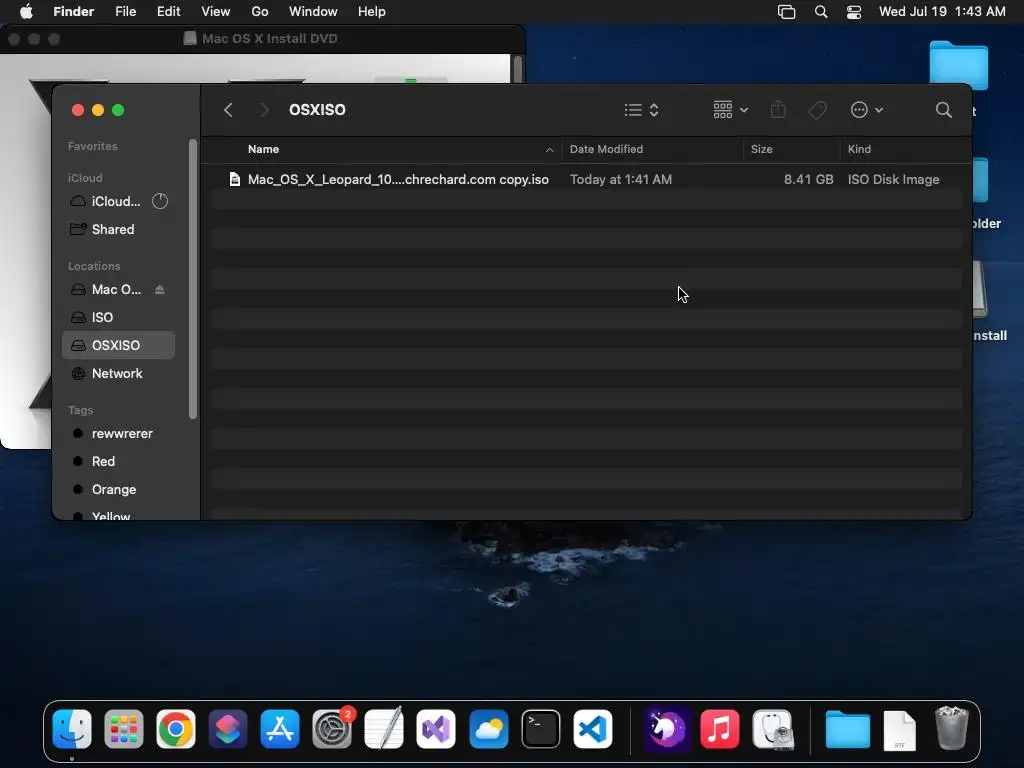
Task: Click the Finder window search icon
Action: (x=943, y=110)
